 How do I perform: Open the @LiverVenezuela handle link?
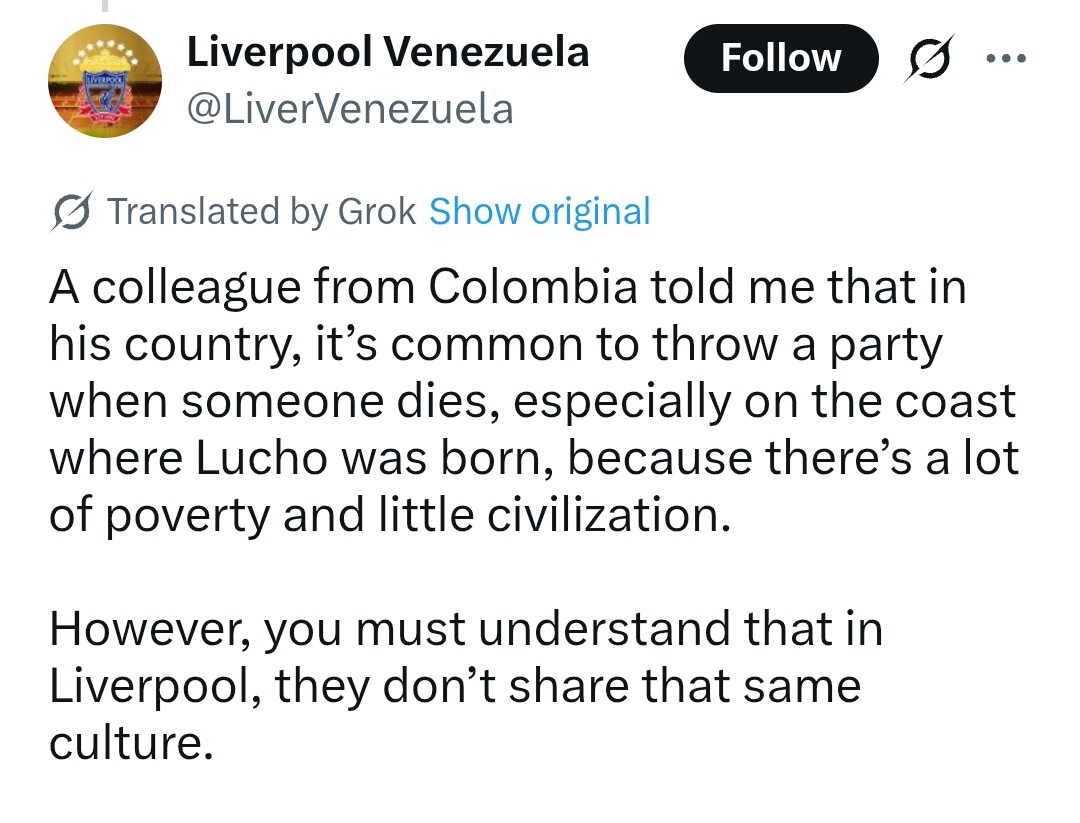coord(350,108)
